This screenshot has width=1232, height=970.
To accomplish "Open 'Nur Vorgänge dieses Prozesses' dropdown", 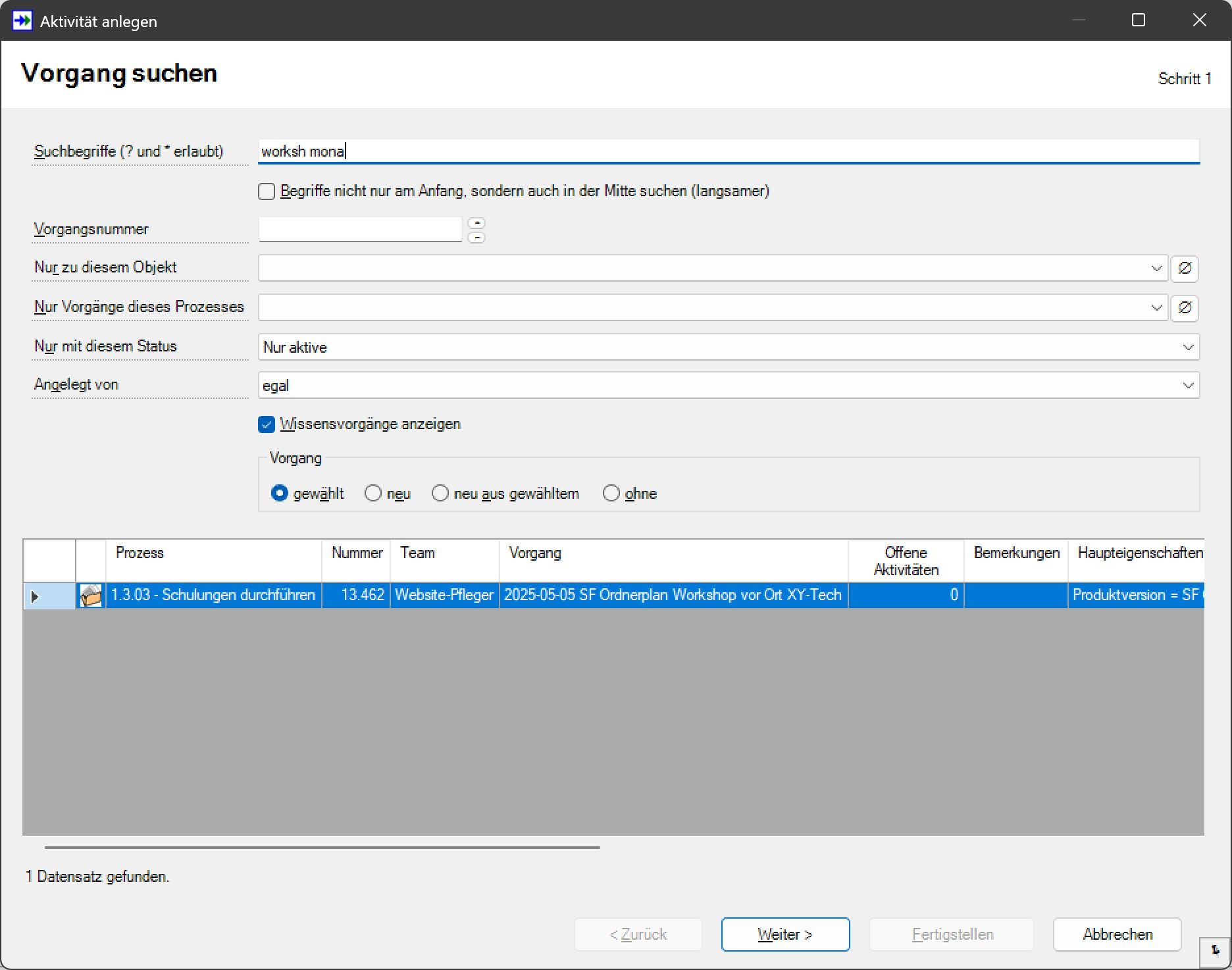I will click(1156, 307).
